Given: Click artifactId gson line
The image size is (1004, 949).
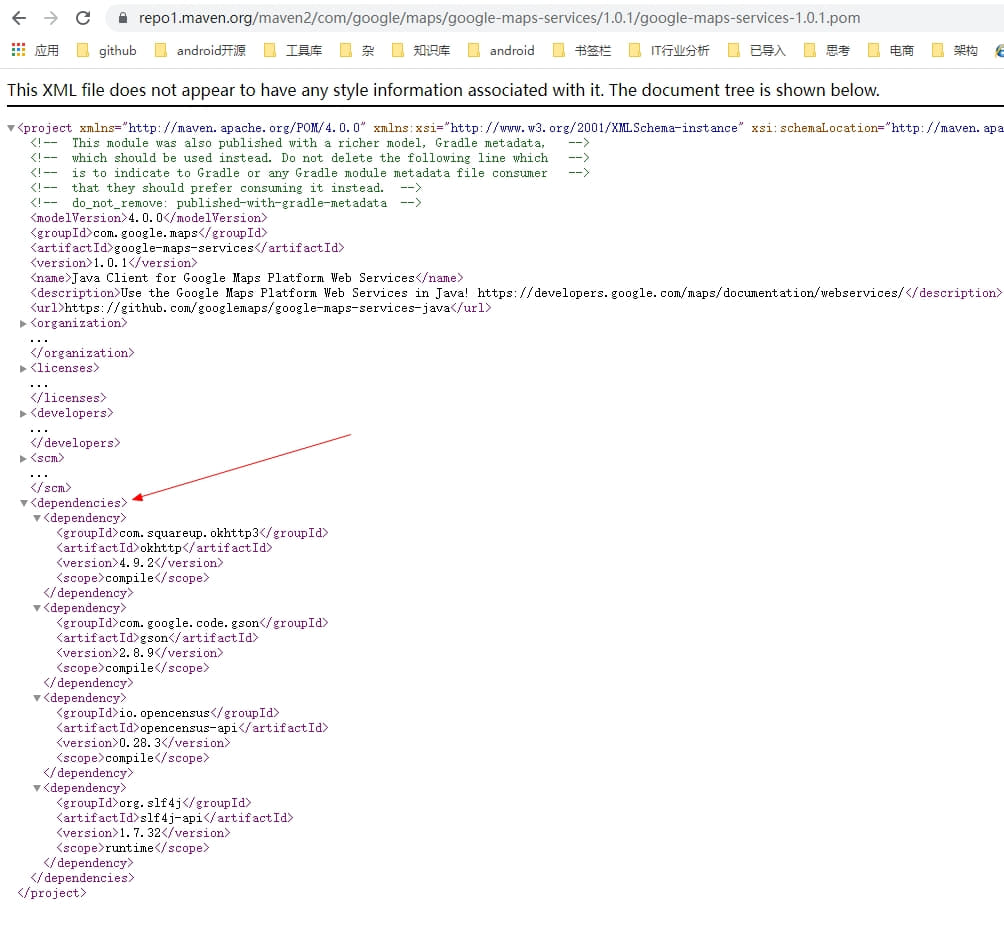Looking at the screenshot, I should (157, 638).
